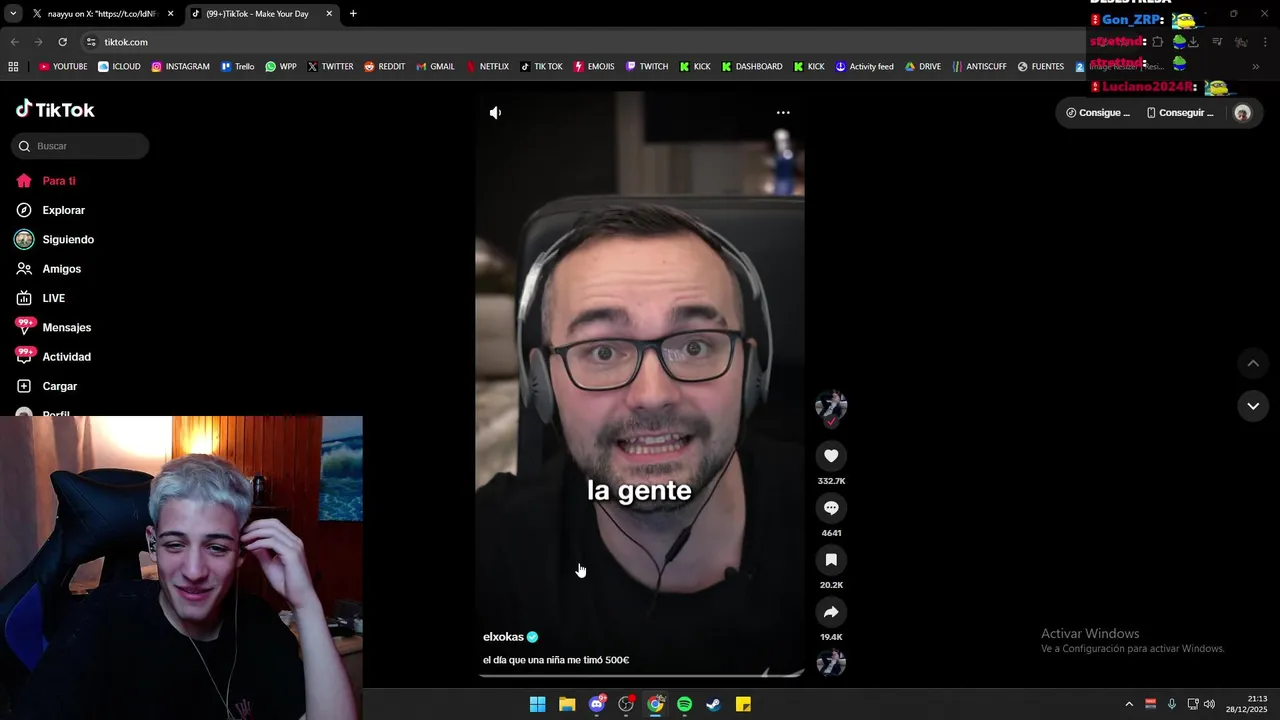Open the REDDIT bookmark

click(384, 67)
